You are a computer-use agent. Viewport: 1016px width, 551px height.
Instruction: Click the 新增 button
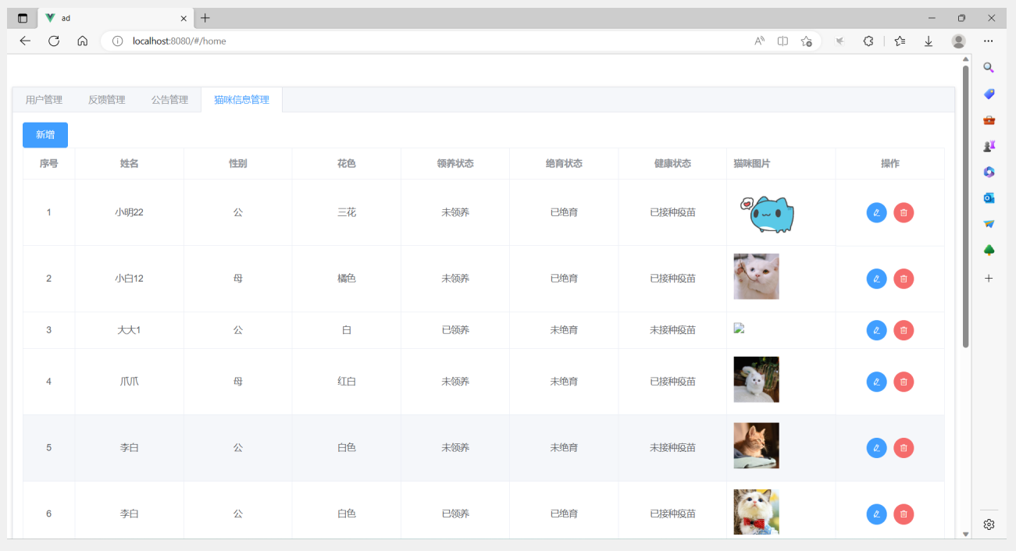pos(45,135)
